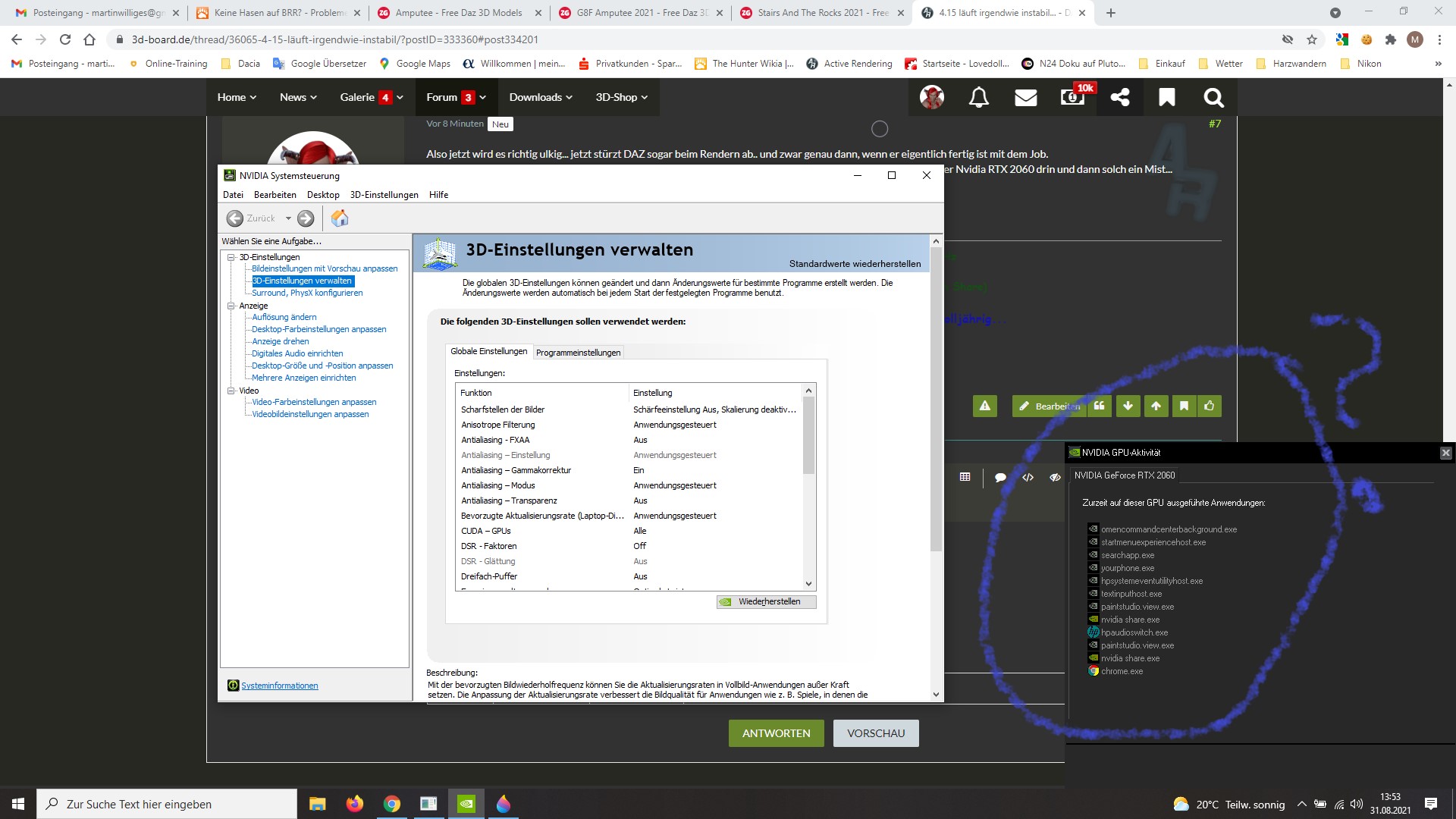Image resolution: width=1456 pixels, height=819 pixels.
Task: Open NVIDIA app from Windows taskbar
Action: 466,804
